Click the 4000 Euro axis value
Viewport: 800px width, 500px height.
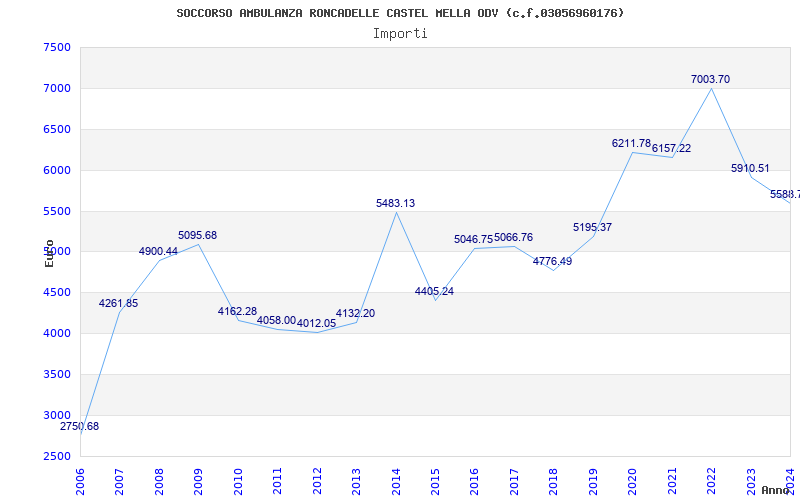[57, 334]
